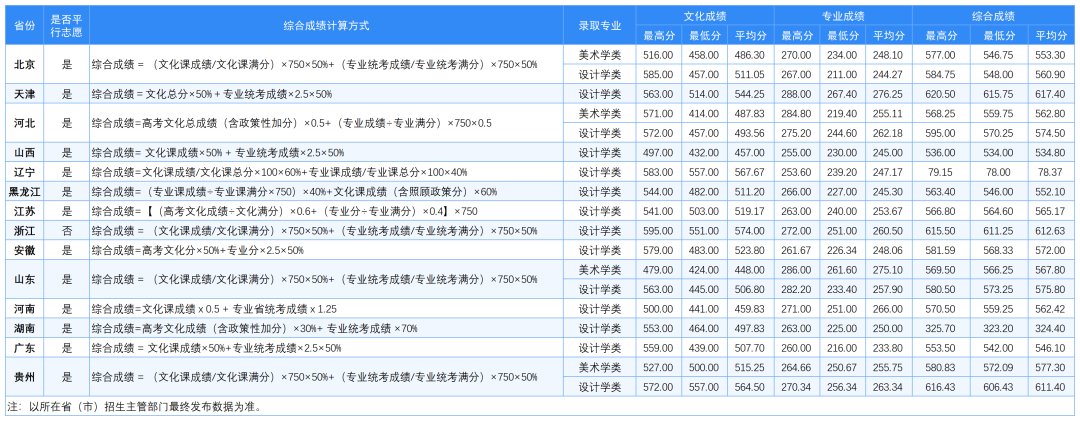
Task: Click 河南 文化成绩 平均分 value 459.83
Action: tap(750, 309)
